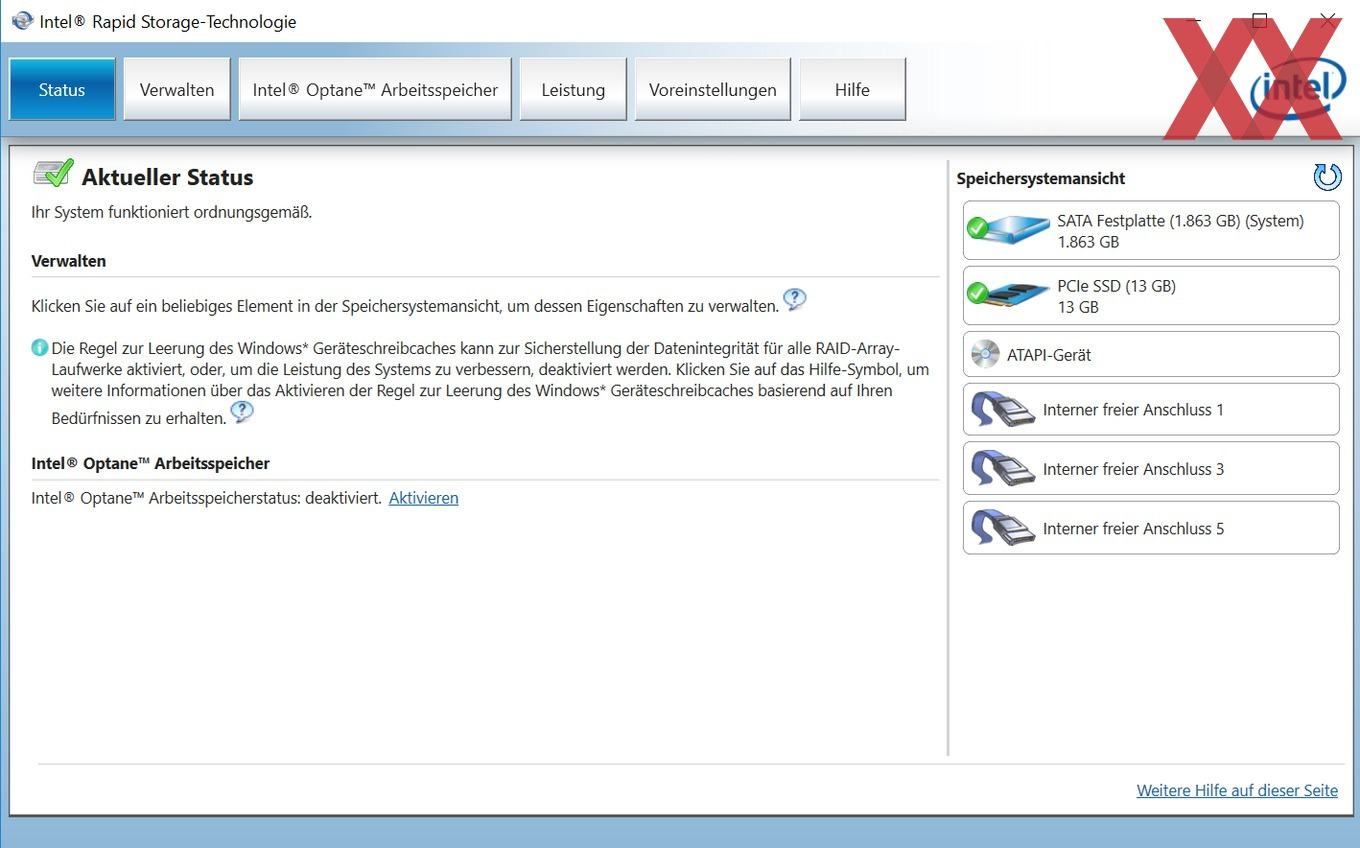This screenshot has height=848, width=1360.
Task: Open the Status tab
Action: [x=62, y=89]
